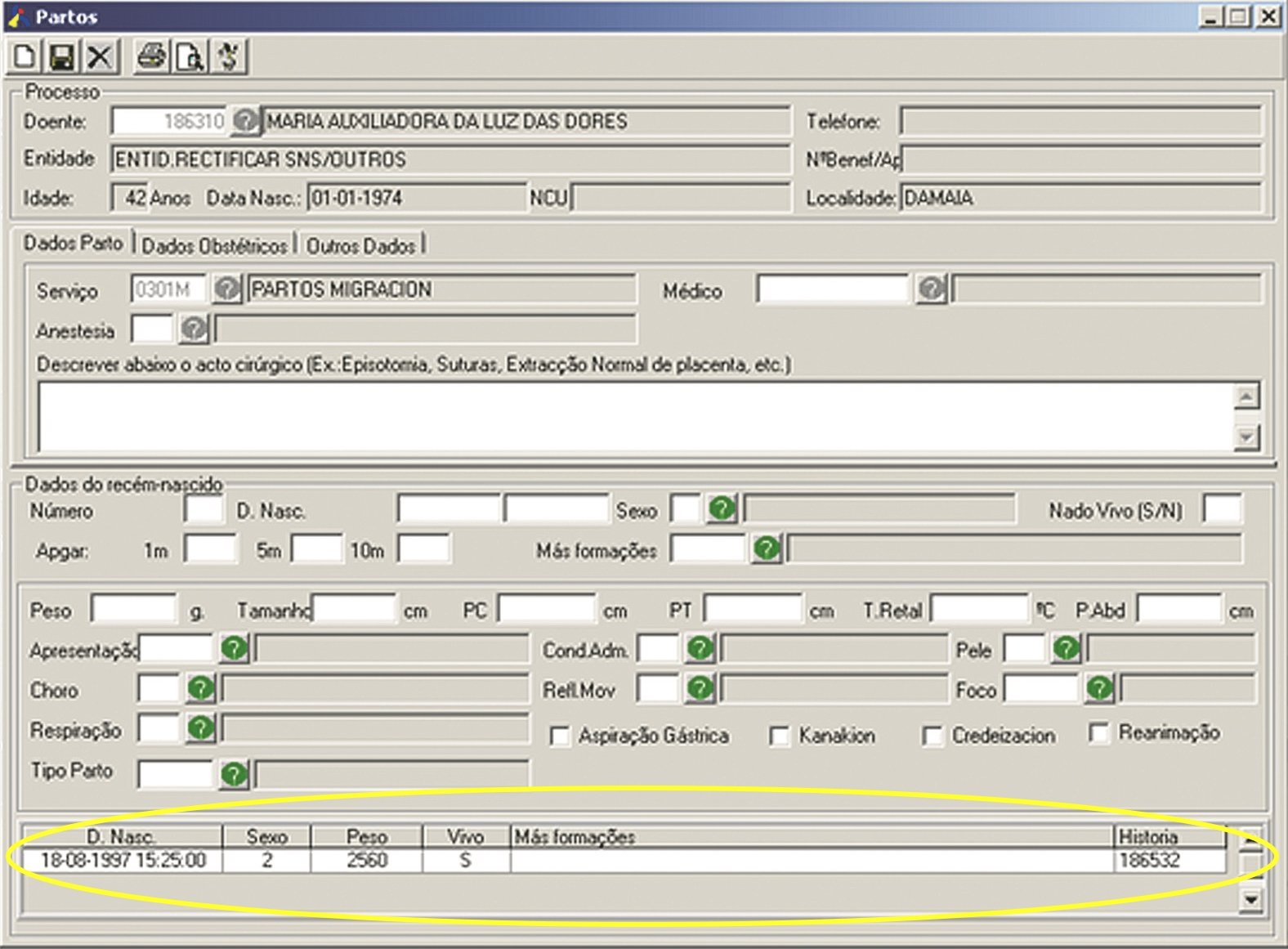Print using the printer toolbar icon

click(x=151, y=56)
